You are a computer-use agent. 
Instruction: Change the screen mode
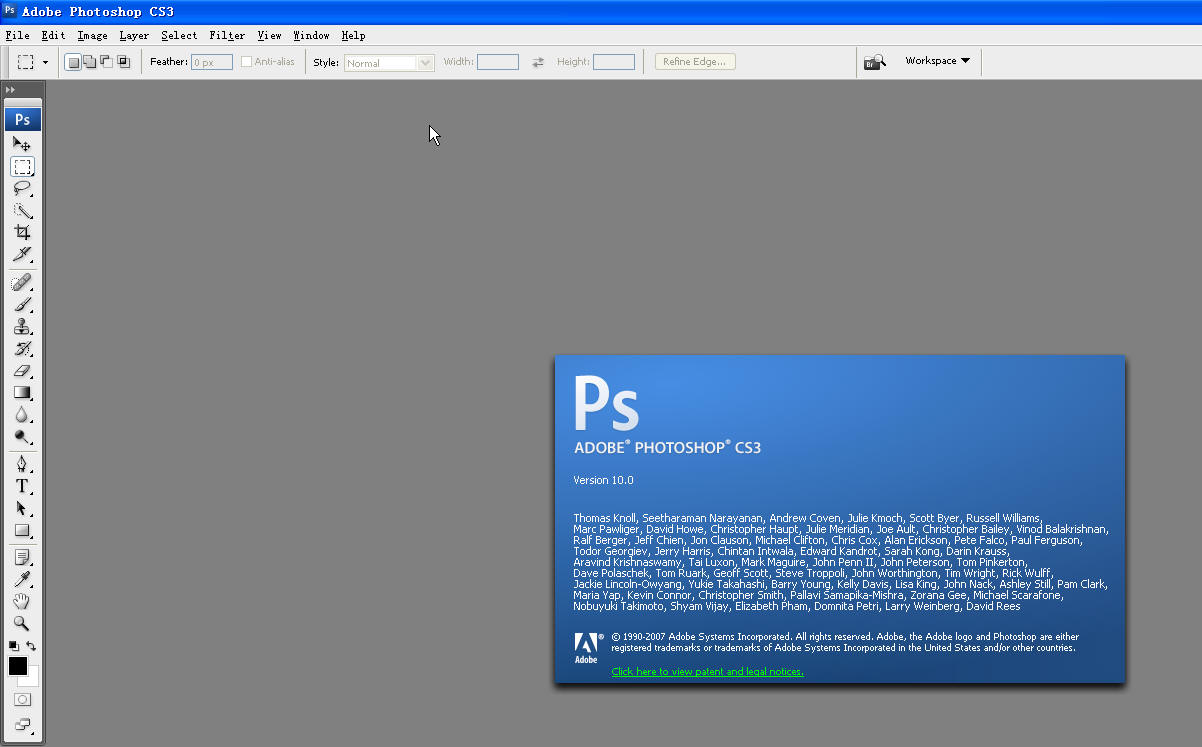22,724
